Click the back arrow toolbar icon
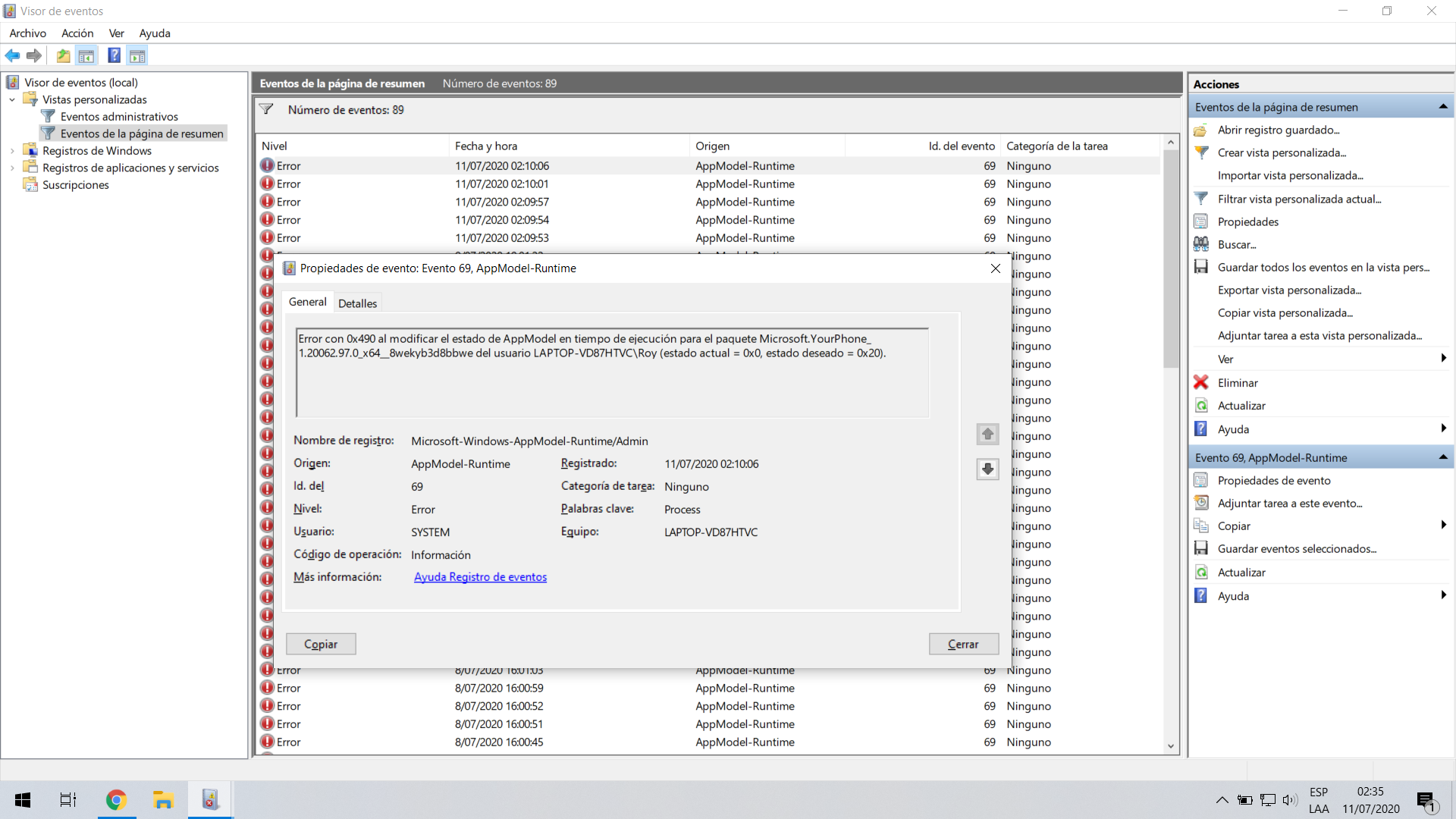 13,55
